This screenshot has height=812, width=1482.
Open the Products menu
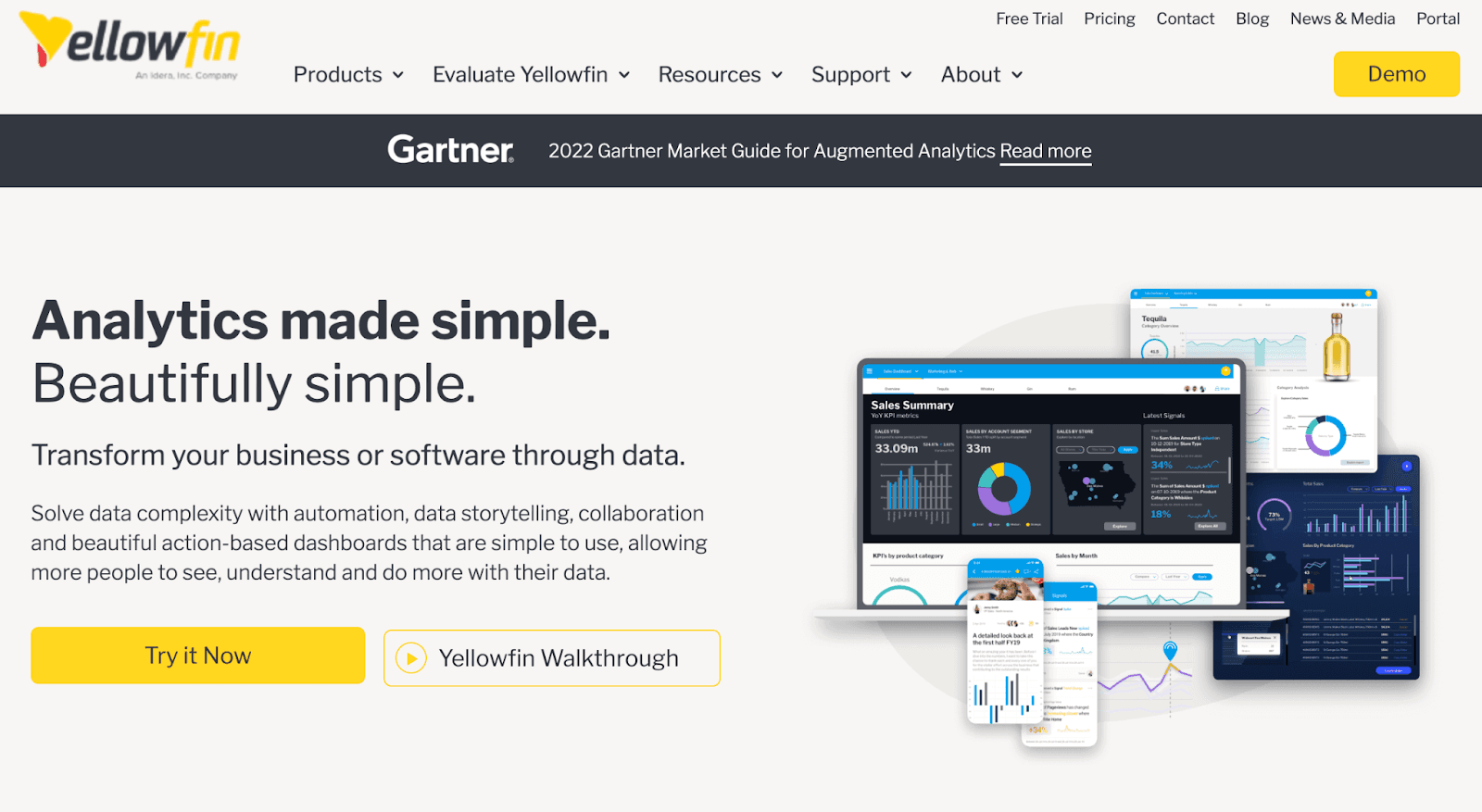(348, 74)
